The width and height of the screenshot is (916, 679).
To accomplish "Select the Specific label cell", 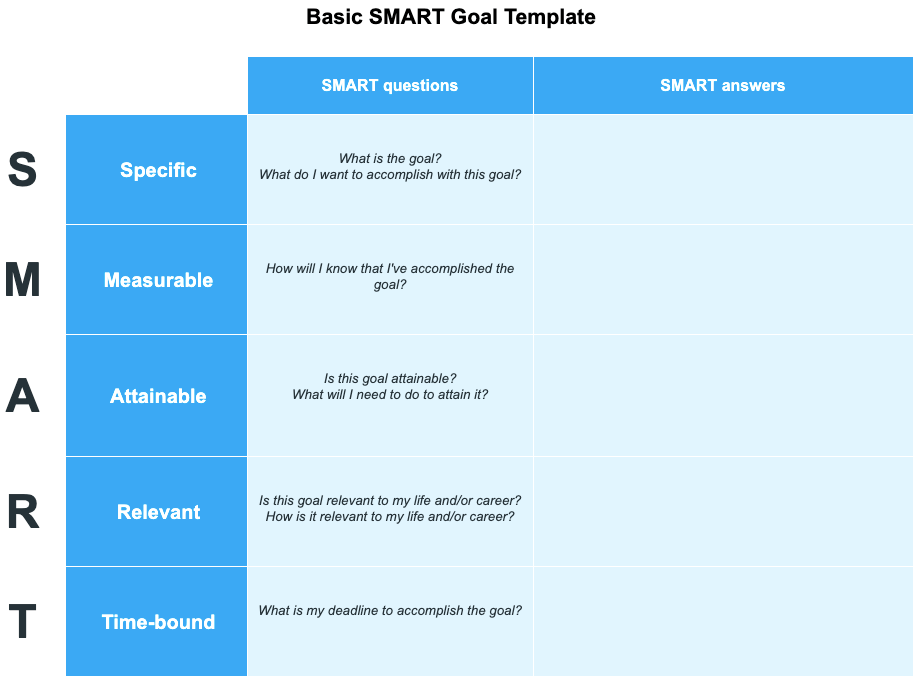I will point(157,169).
